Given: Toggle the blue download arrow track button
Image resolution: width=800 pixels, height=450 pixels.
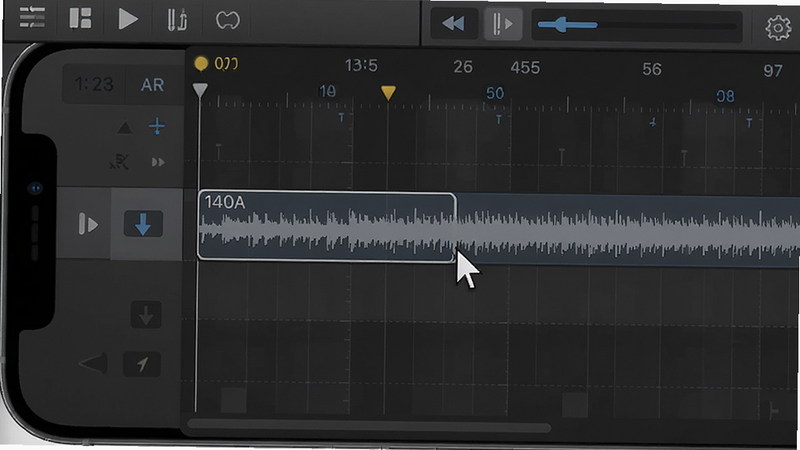Looking at the screenshot, I should click(143, 224).
